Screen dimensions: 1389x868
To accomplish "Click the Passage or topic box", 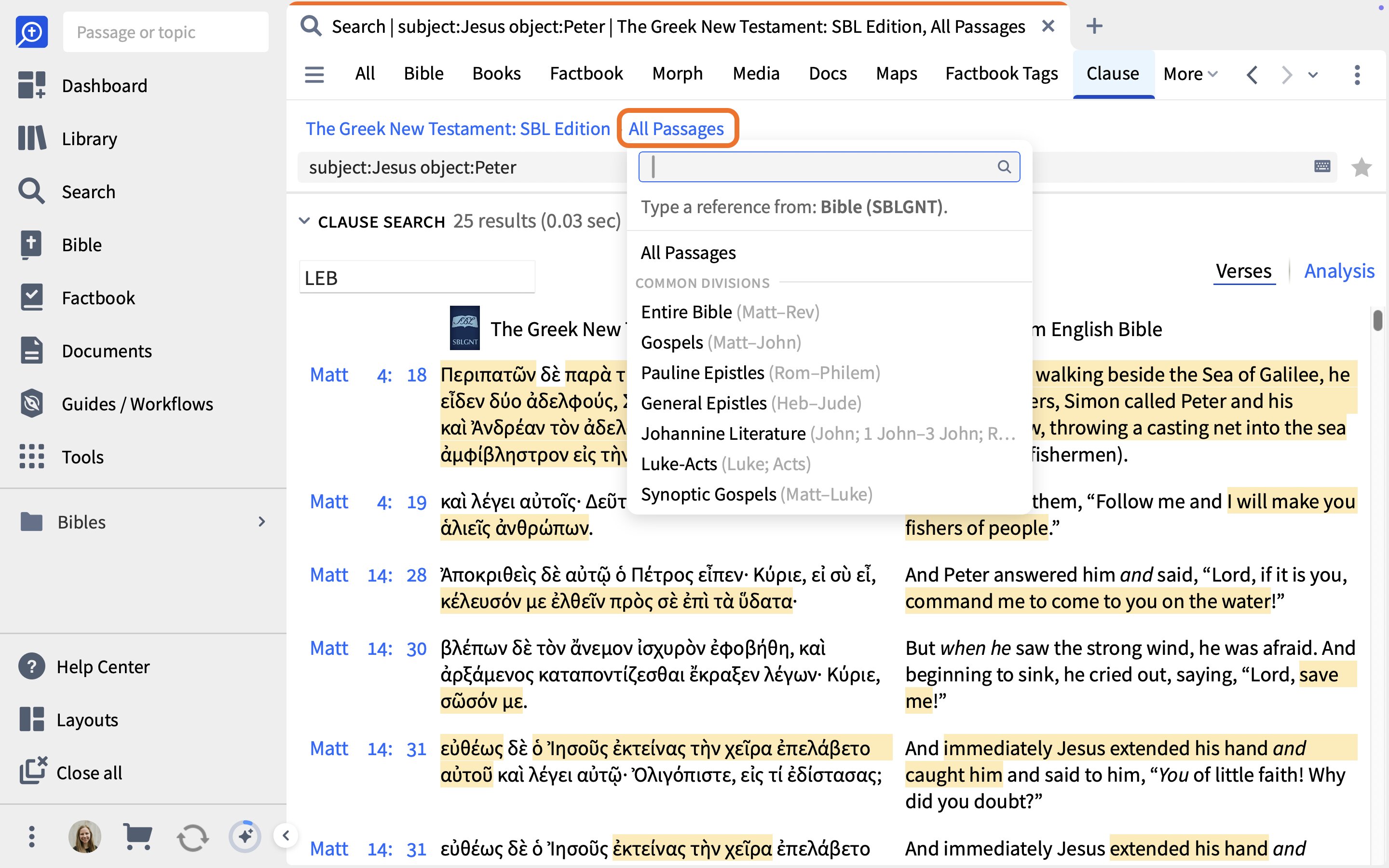I will tap(165, 31).
